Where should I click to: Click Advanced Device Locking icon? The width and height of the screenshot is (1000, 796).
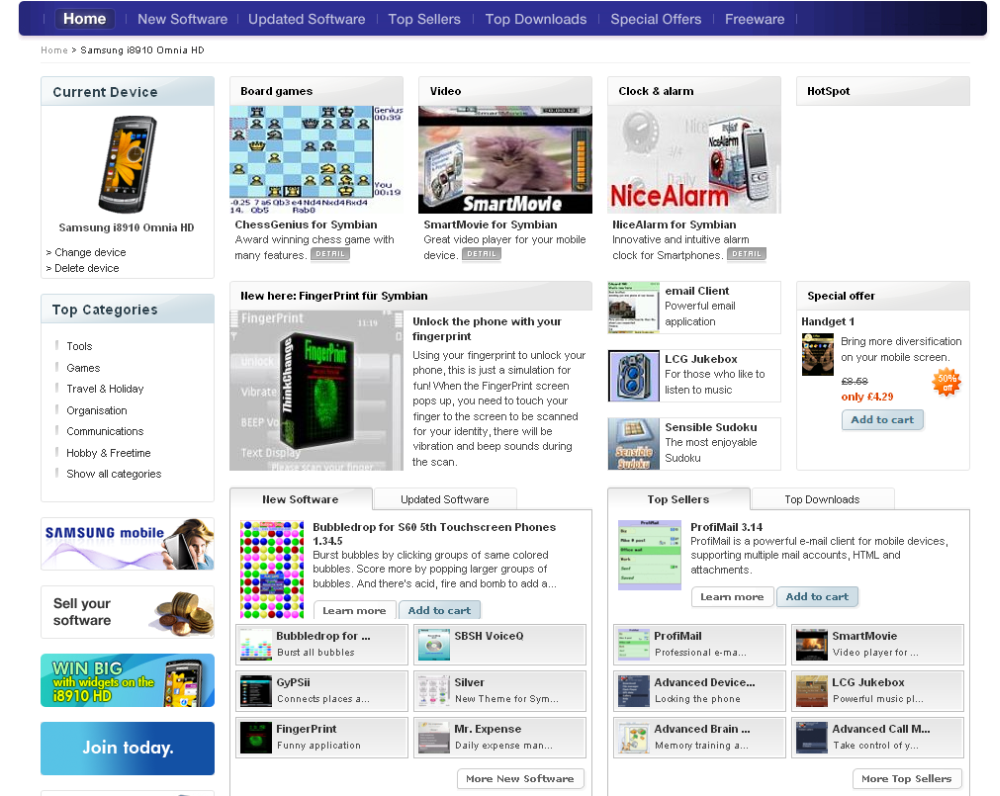click(x=634, y=691)
